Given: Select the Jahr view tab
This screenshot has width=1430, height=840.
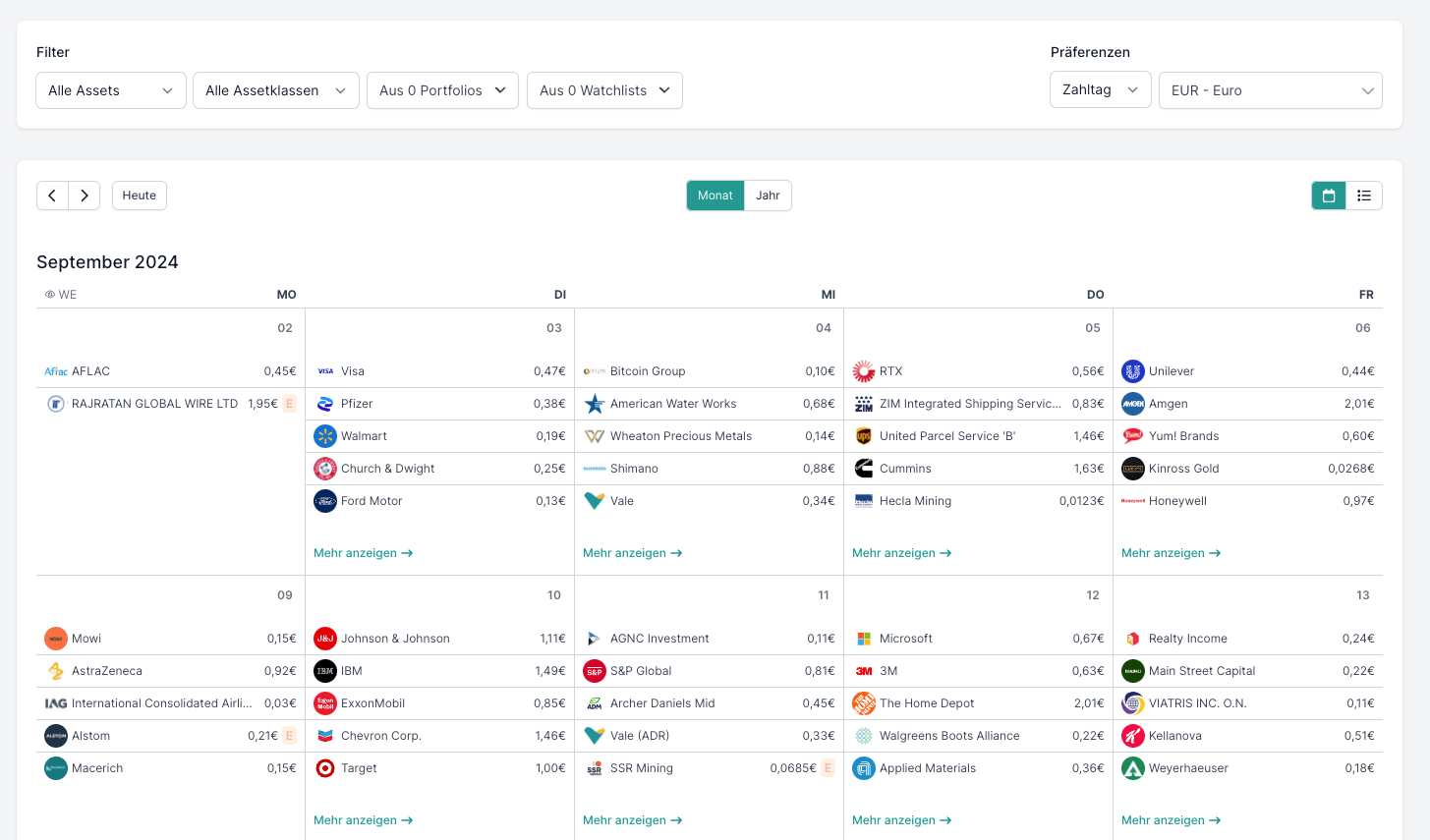Looking at the screenshot, I should (768, 196).
